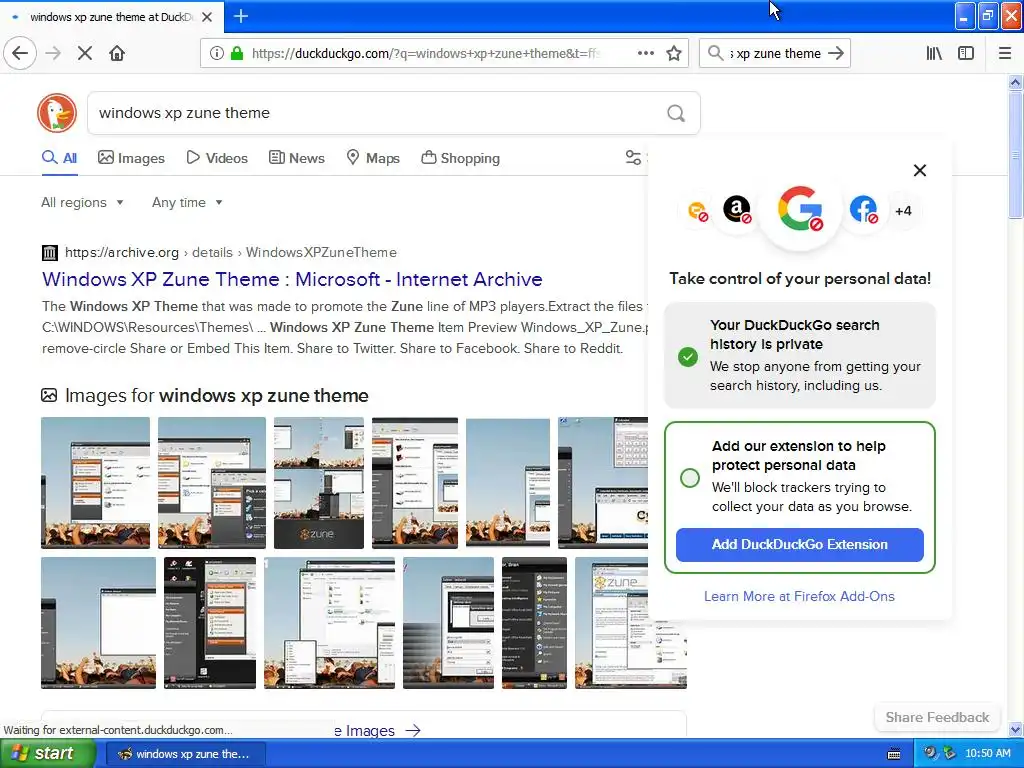Close the windows xp zune theme tab
The image size is (1024, 768).
point(207,17)
